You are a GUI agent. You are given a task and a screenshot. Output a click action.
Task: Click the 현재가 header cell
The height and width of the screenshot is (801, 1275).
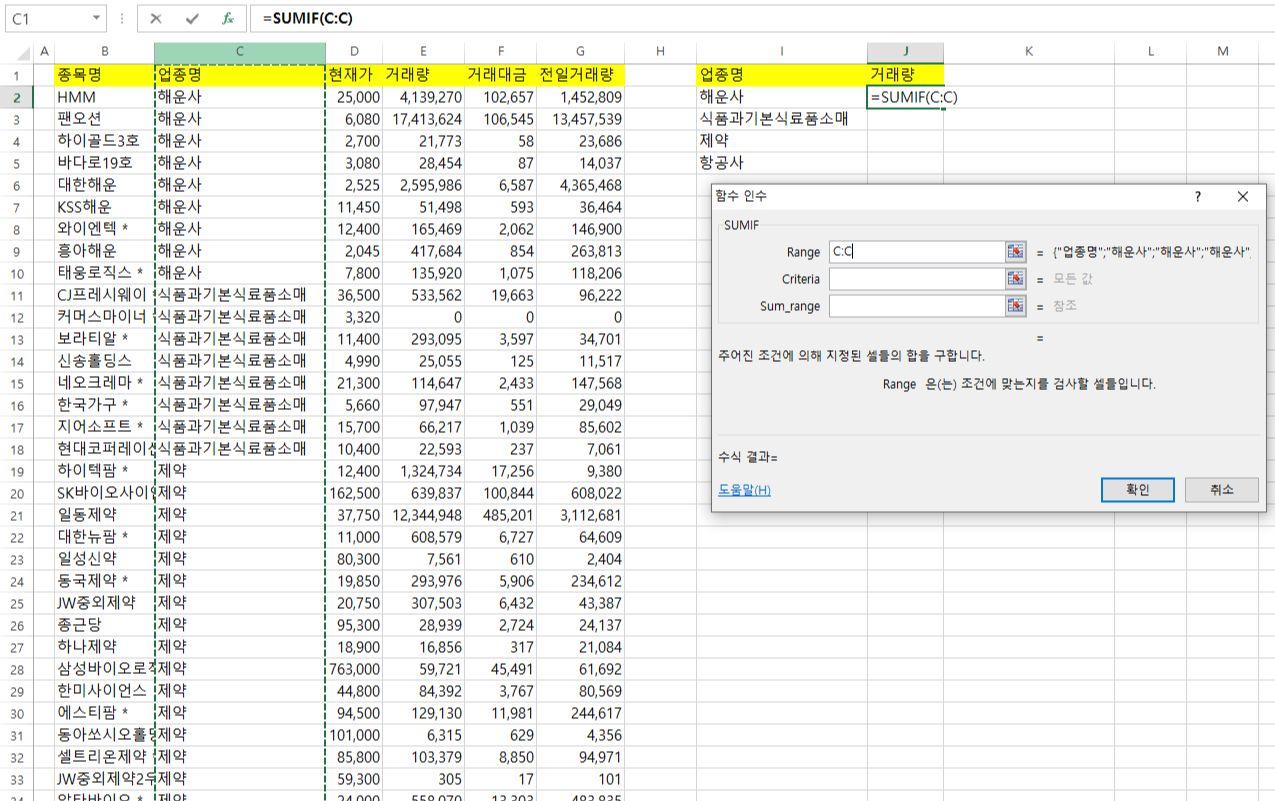coord(354,75)
